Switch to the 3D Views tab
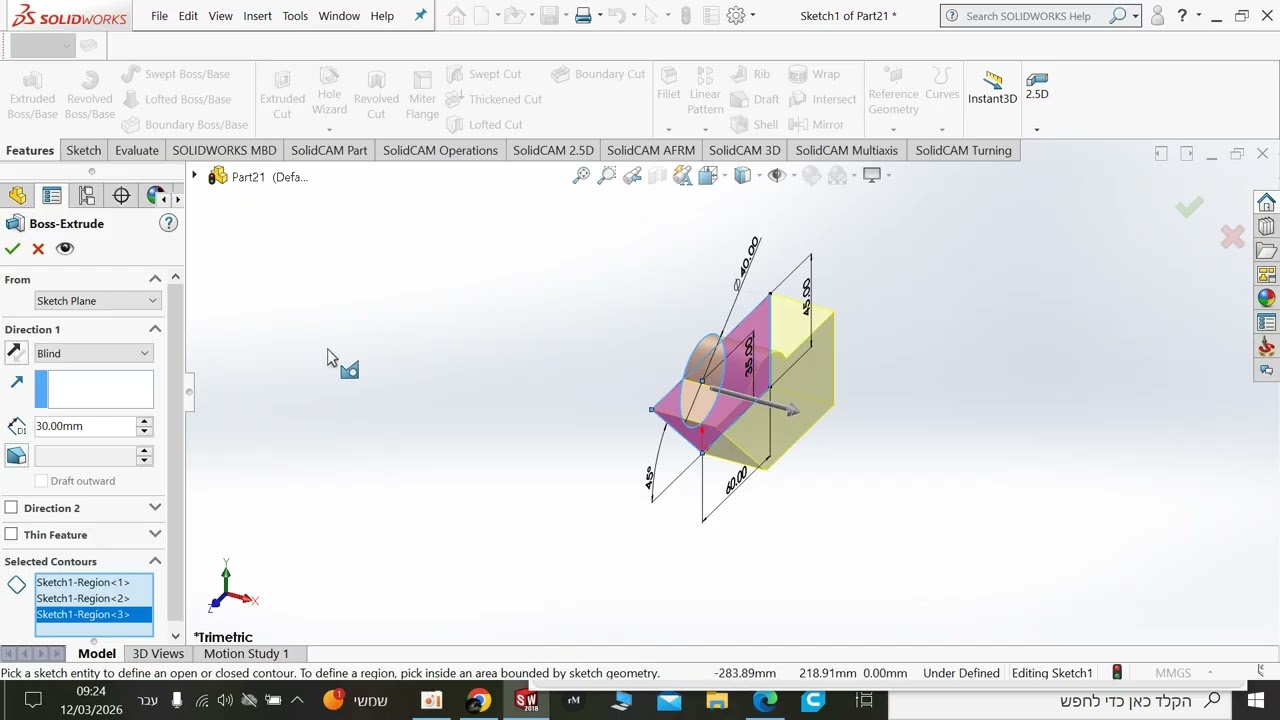Screen dimensions: 1280x720 158,654
